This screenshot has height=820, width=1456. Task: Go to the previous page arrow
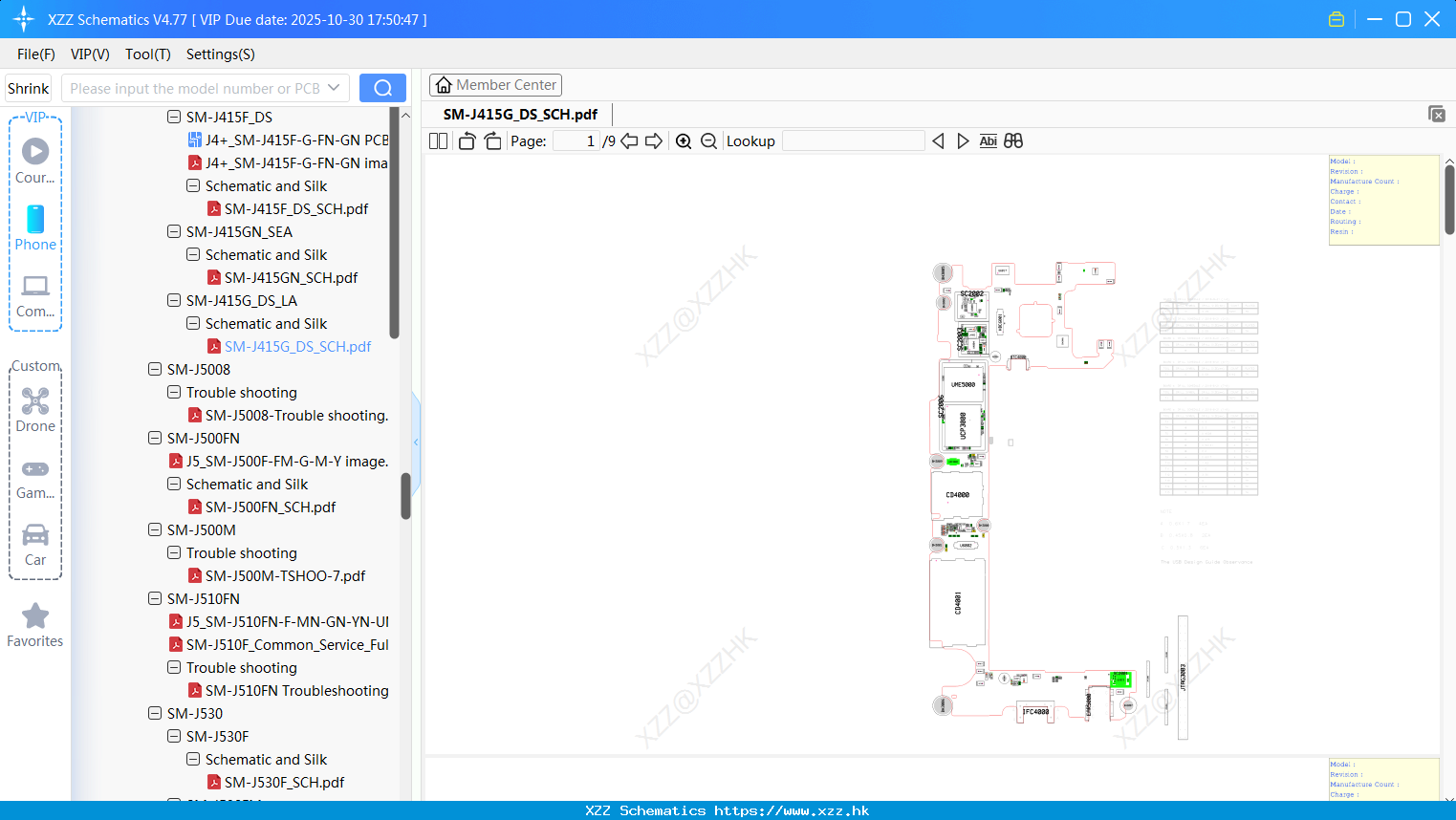[x=629, y=141]
